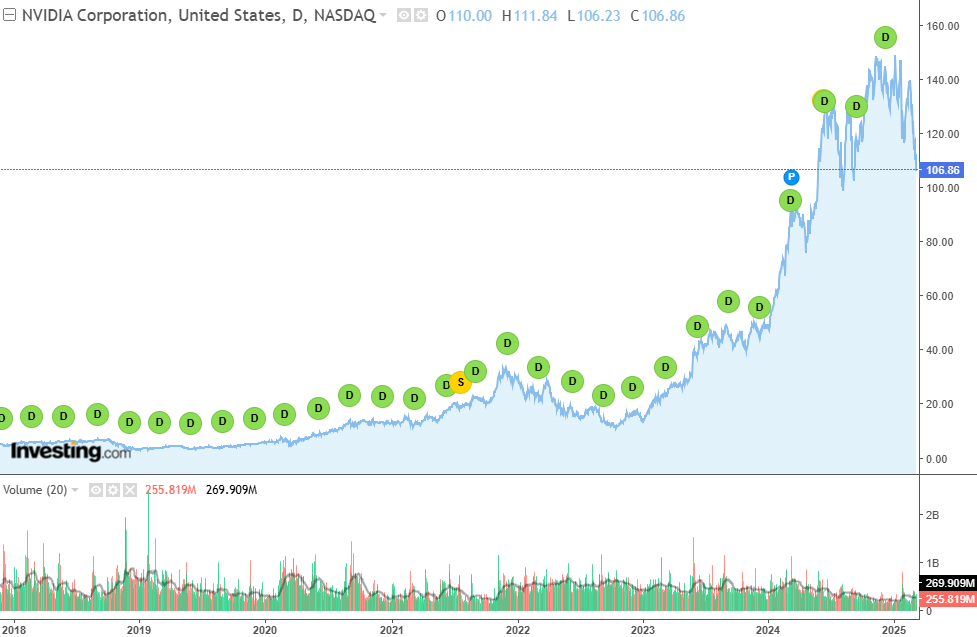This screenshot has height=637, width=977.
Task: Click the 80.00 price axis label
Action: pyautogui.click(x=940, y=242)
